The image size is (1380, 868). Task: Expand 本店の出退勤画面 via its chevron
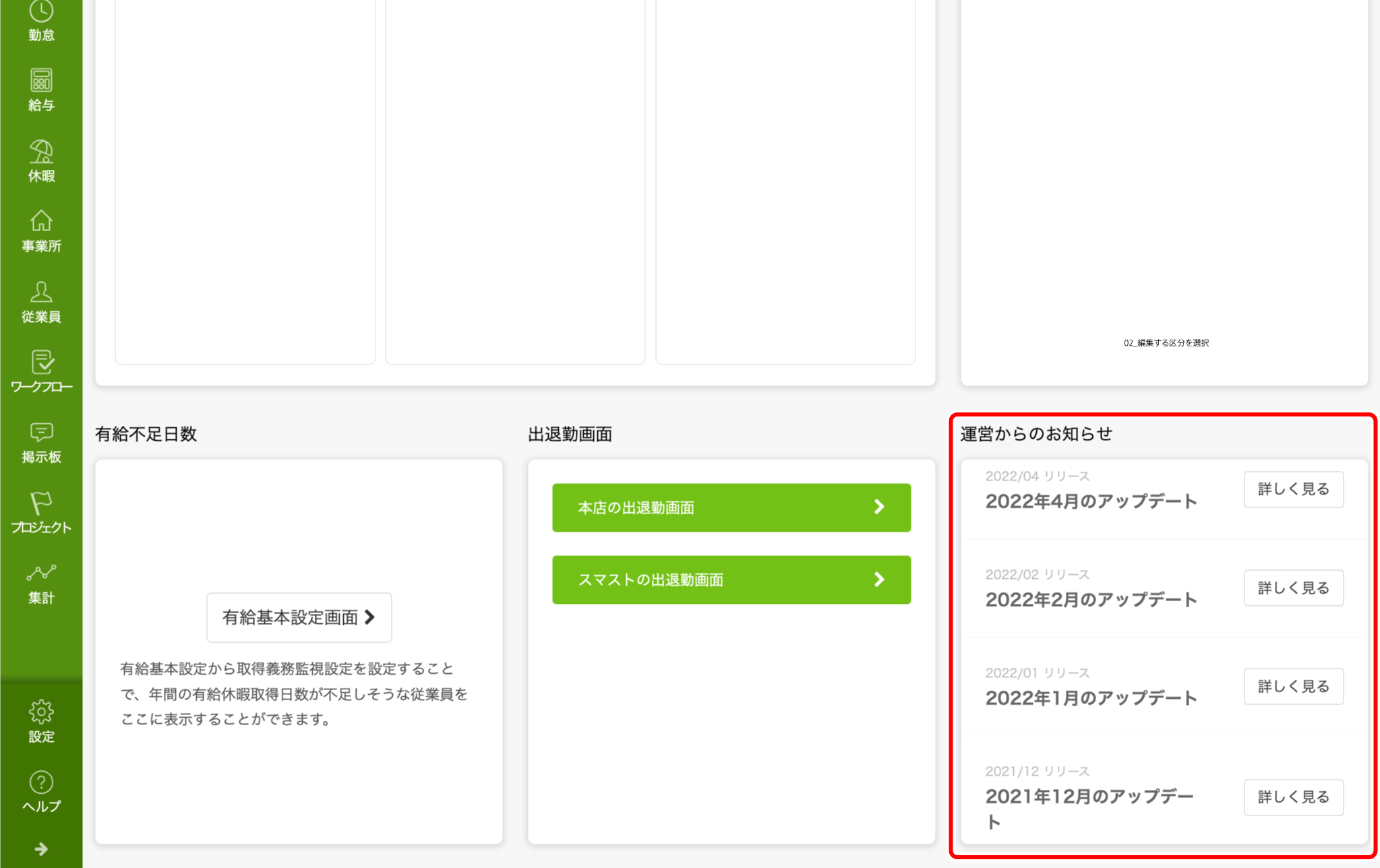pyautogui.click(x=878, y=507)
